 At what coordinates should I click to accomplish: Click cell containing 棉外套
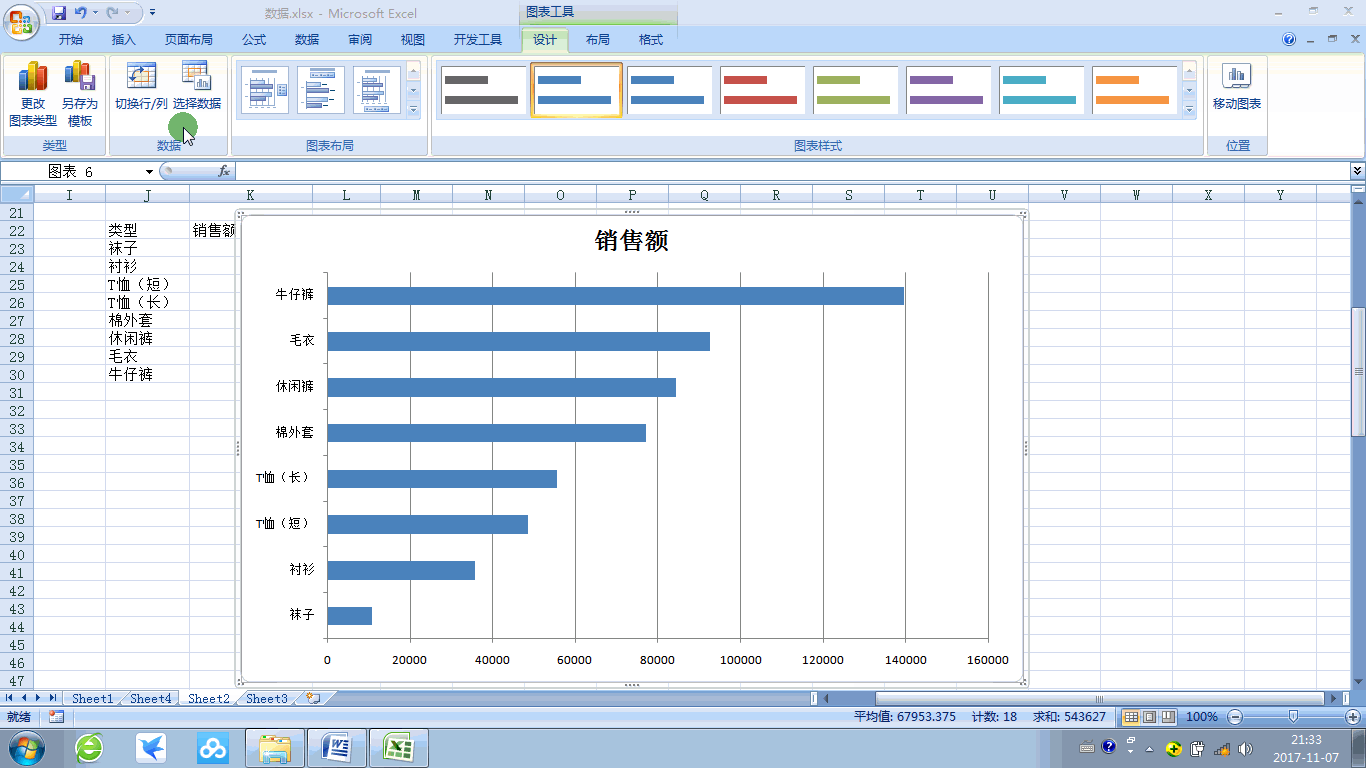[x=147, y=321]
